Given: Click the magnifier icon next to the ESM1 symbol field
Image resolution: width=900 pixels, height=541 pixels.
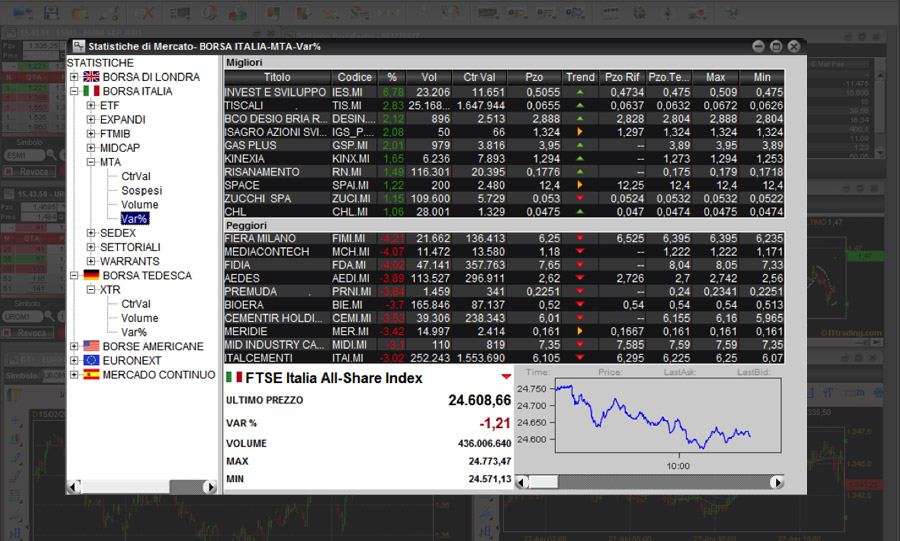Looking at the screenshot, I should tap(52, 155).
